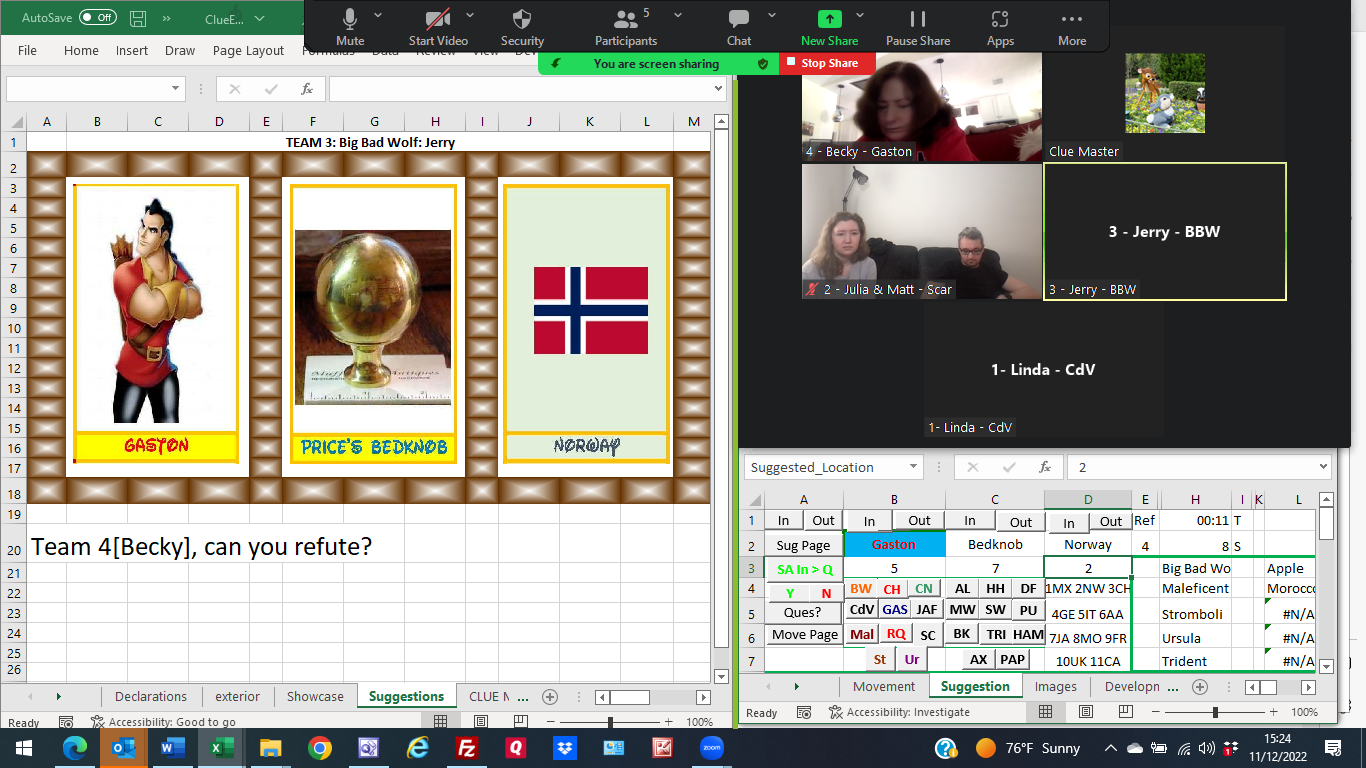Open Dropbox from taskbar

pyautogui.click(x=564, y=748)
